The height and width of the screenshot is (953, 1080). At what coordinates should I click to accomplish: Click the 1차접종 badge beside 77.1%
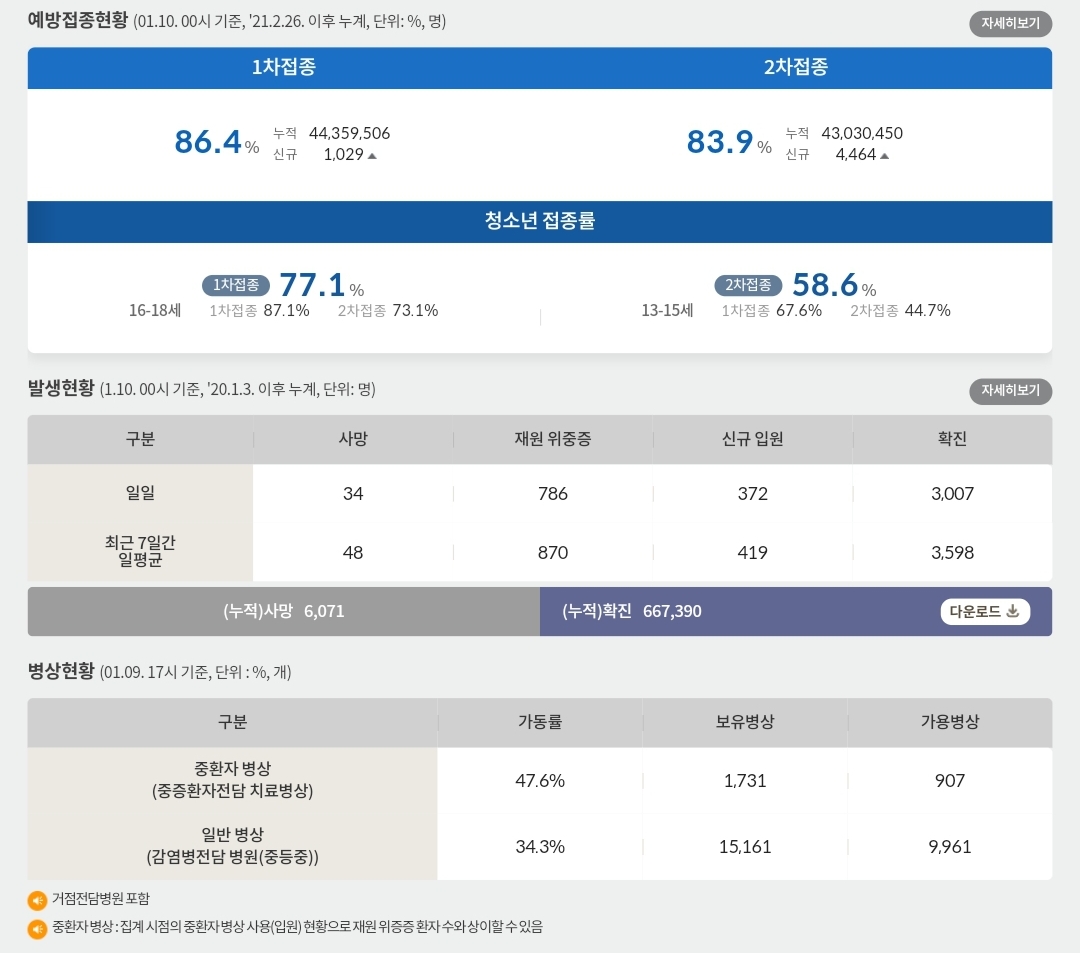click(236, 285)
